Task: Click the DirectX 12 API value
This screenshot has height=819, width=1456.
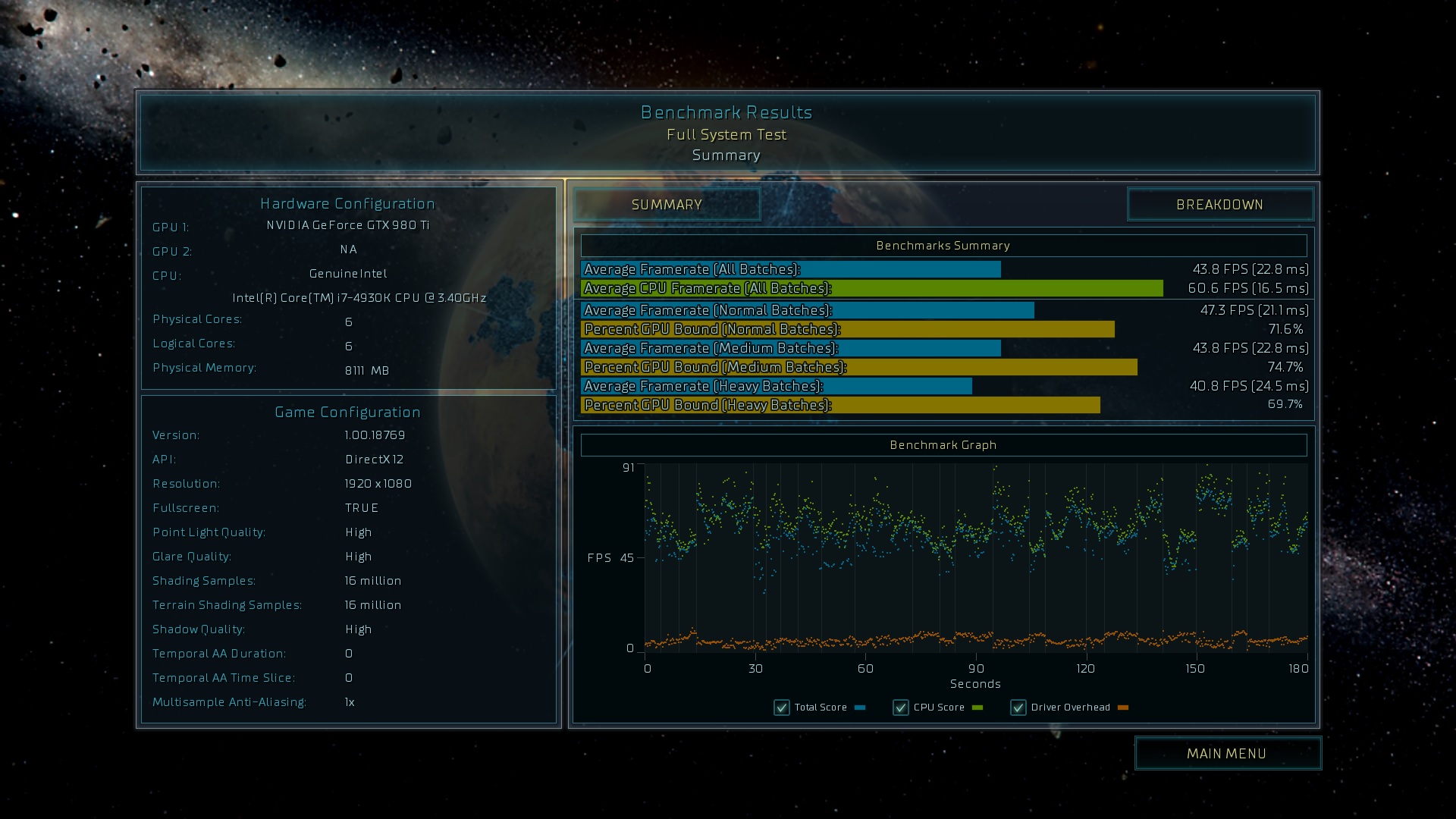Action: 374,460
